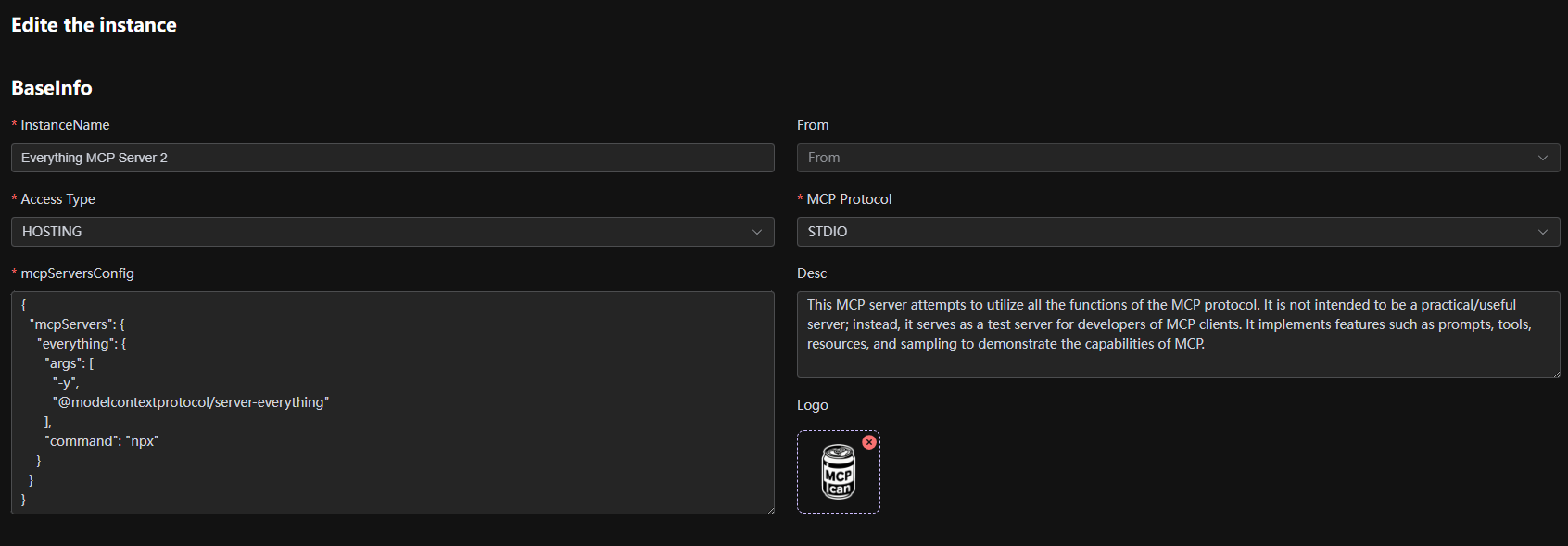
Task: Remove the uploaded MCPcan logo image
Action: (x=869, y=442)
